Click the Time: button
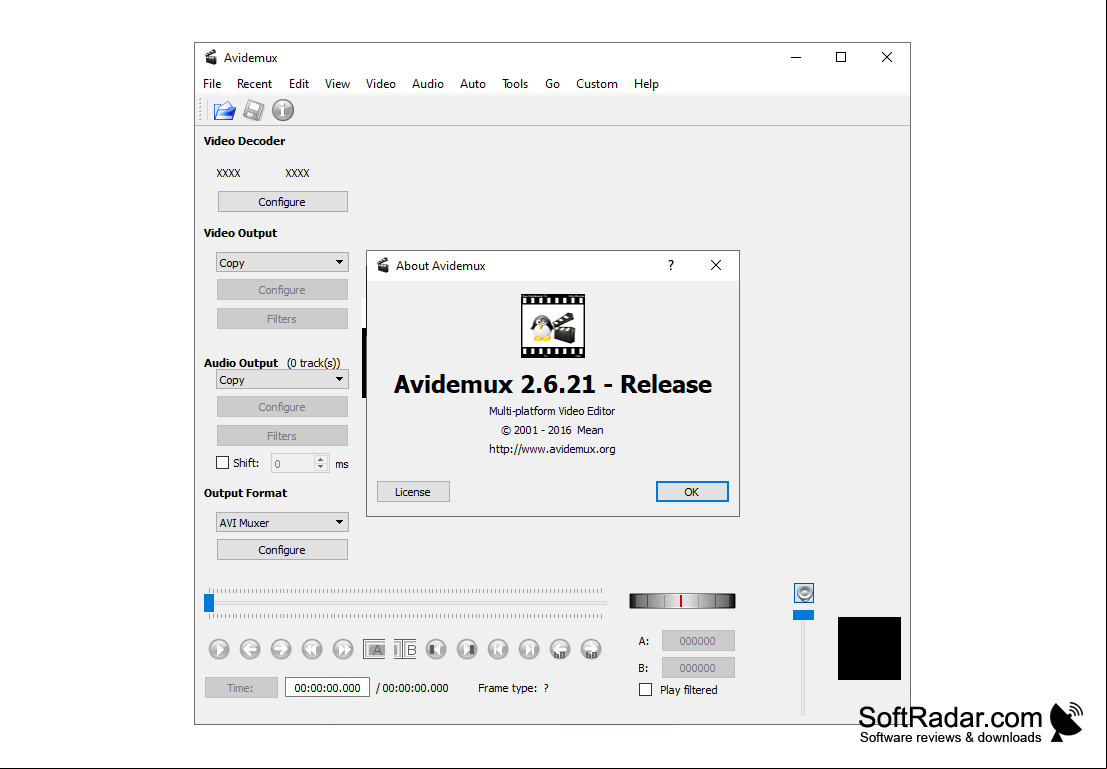Image resolution: width=1107 pixels, height=769 pixels. pos(241,688)
